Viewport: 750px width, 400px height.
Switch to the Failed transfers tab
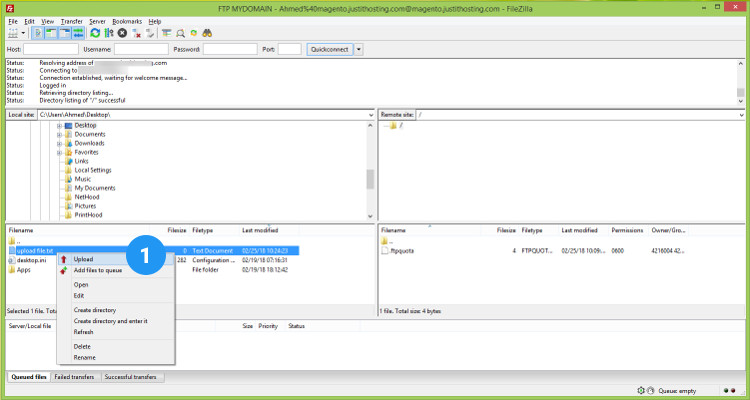pos(74,377)
